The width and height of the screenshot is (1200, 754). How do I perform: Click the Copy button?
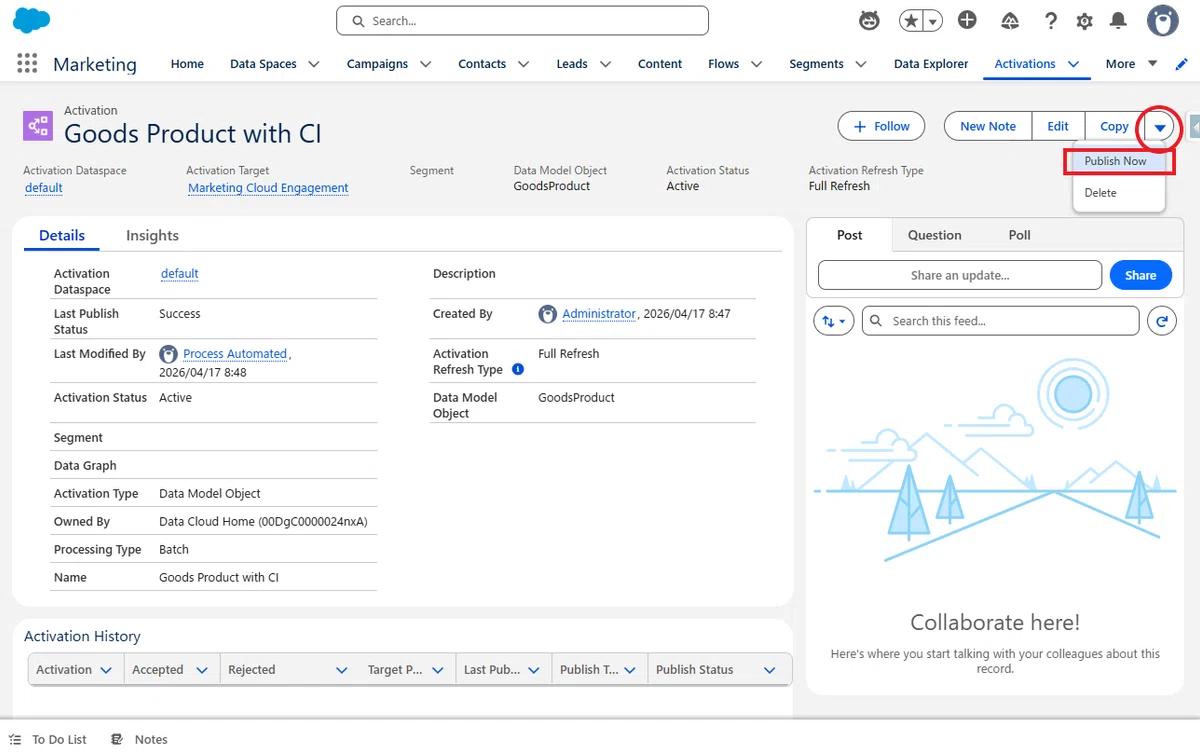pyautogui.click(x=1114, y=126)
